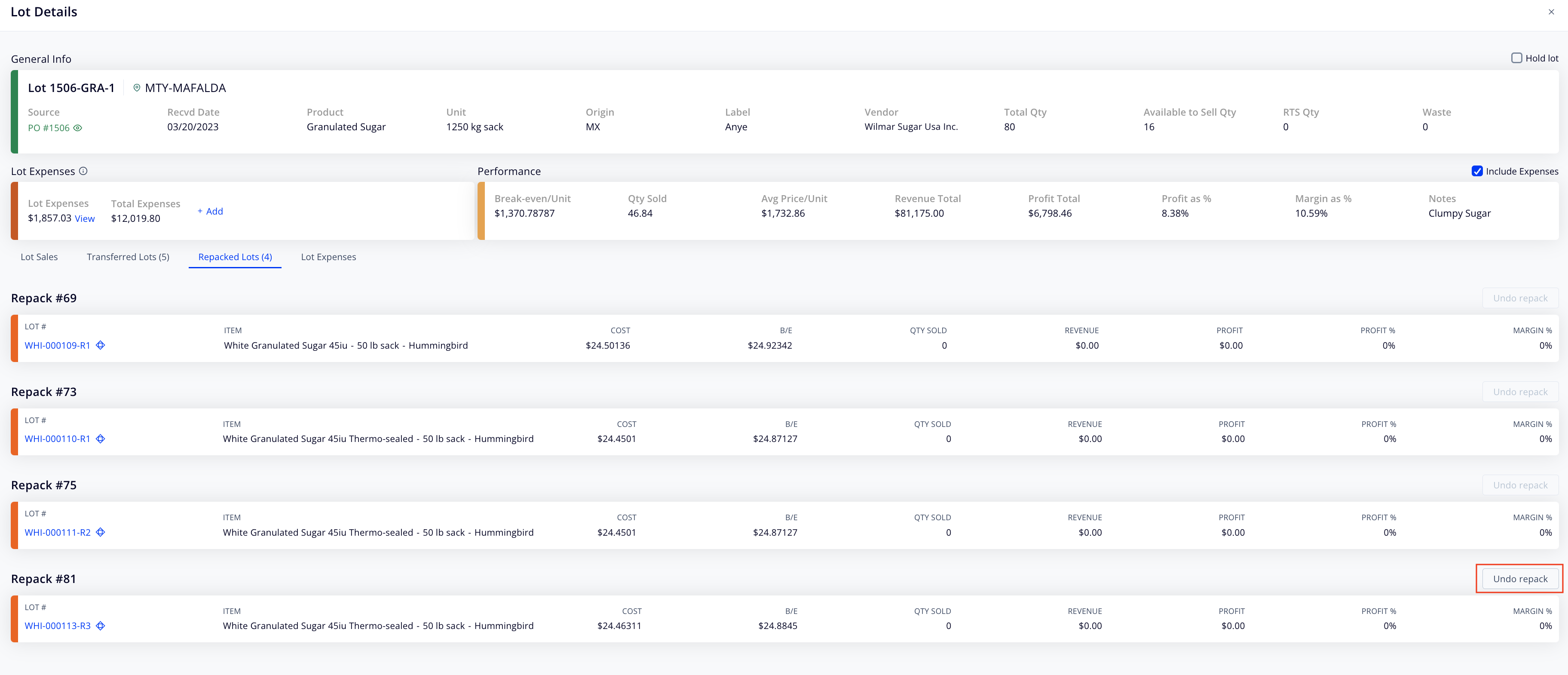
Task: Click the info icon beside Lot Expenses heading
Action: 83,171
